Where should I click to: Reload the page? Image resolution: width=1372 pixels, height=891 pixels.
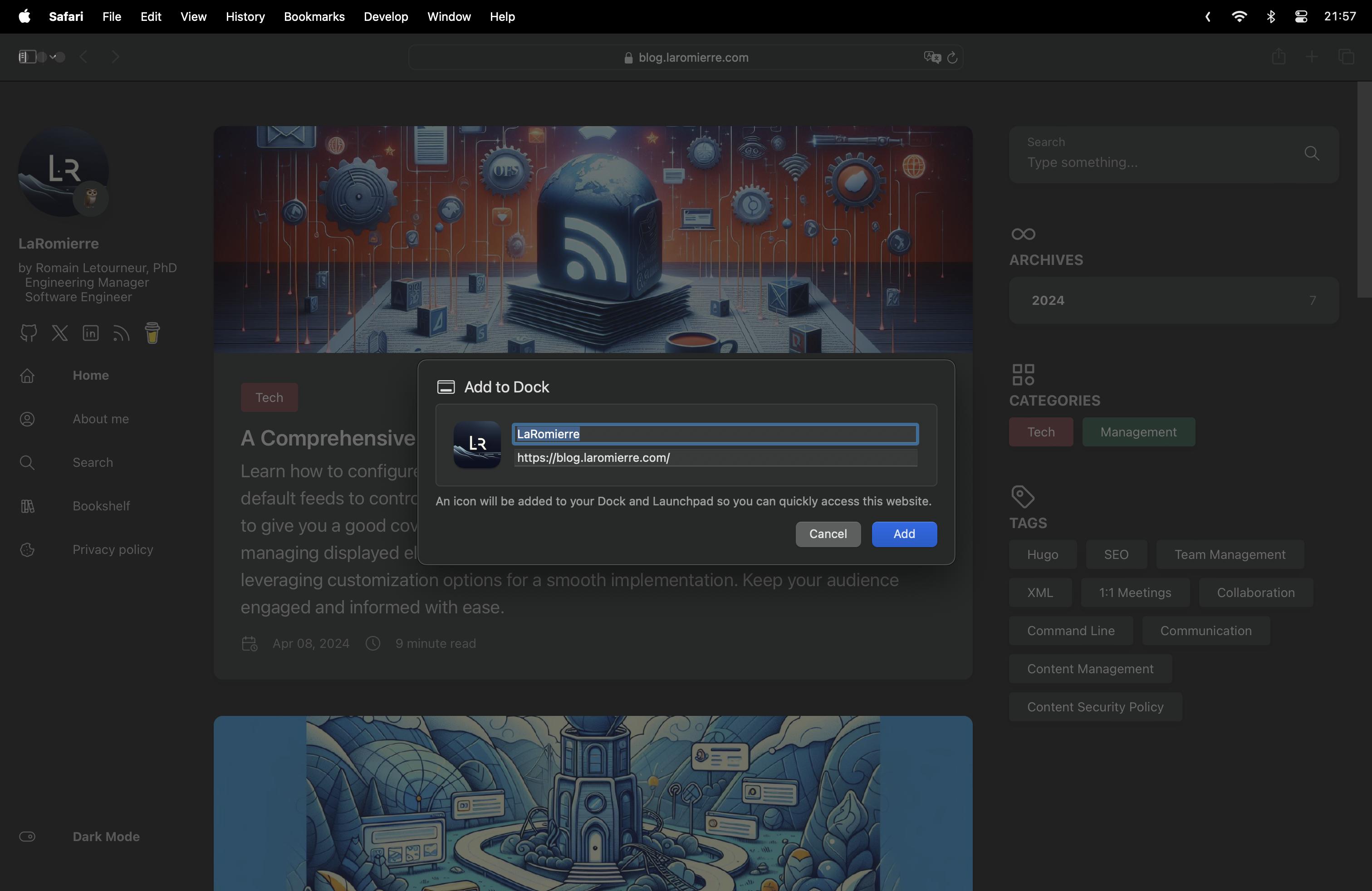click(952, 57)
